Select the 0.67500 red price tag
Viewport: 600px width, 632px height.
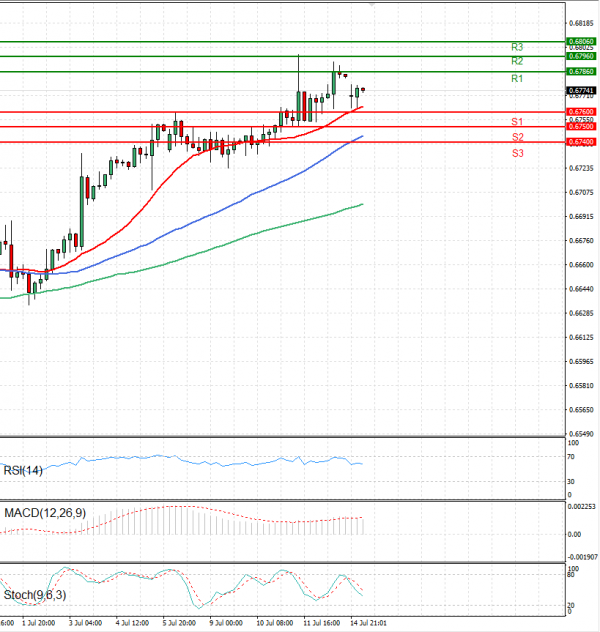[x=581, y=127]
